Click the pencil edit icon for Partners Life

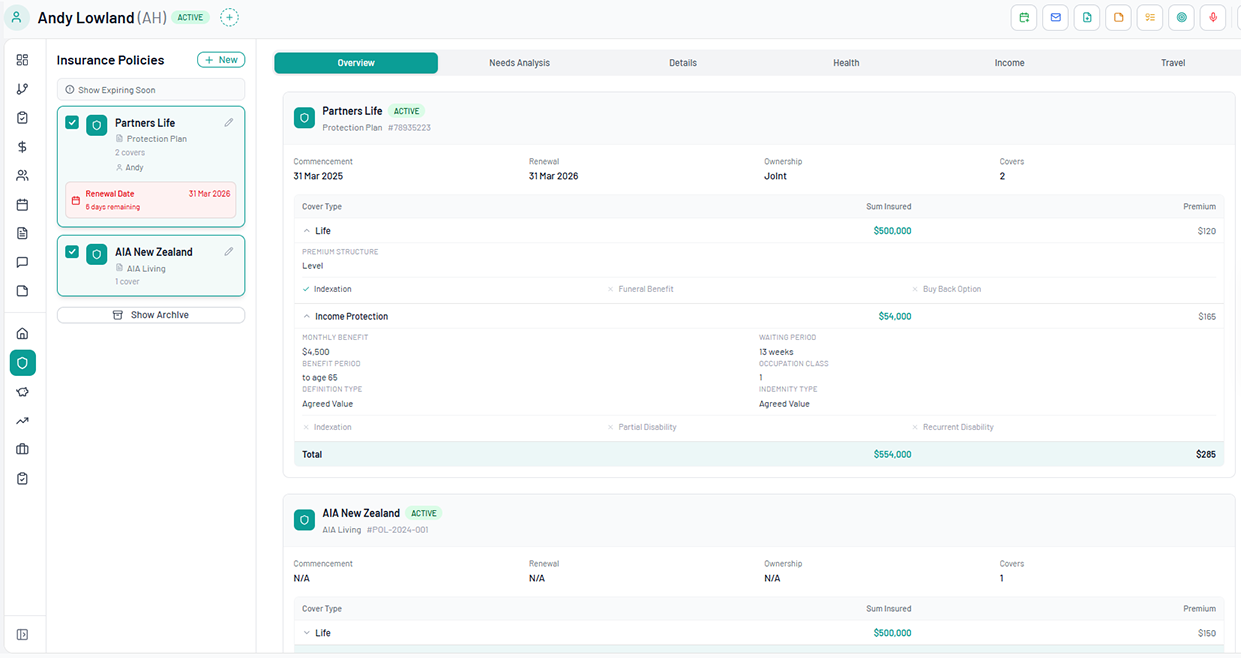tap(229, 123)
